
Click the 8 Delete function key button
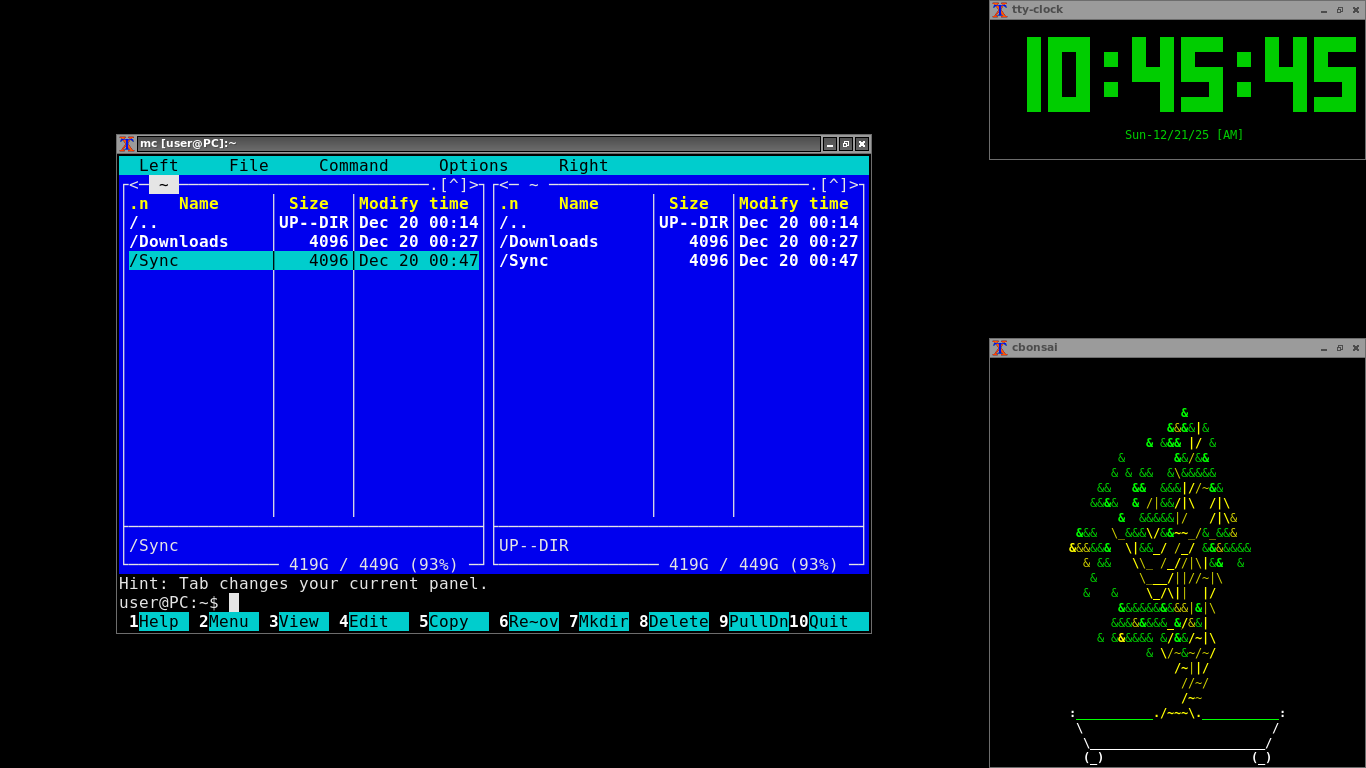[674, 621]
